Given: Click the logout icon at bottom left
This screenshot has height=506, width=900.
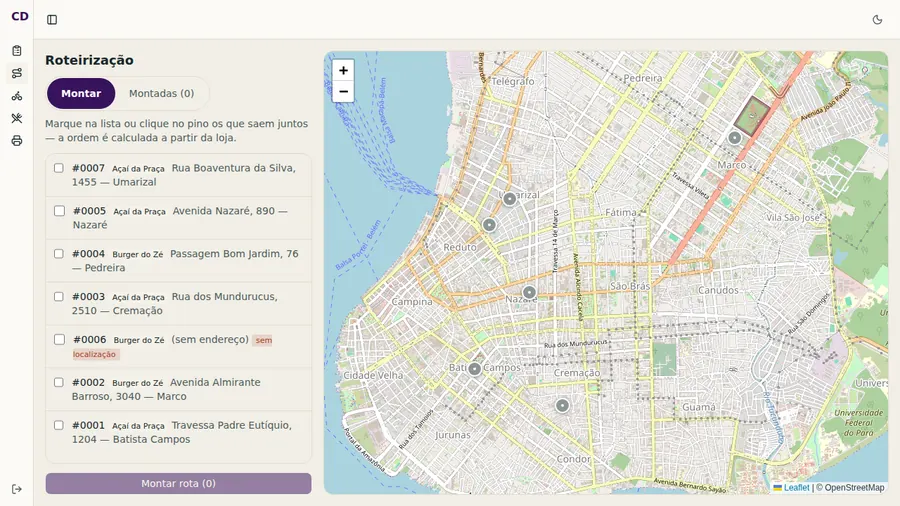Looking at the screenshot, I should pos(17,489).
